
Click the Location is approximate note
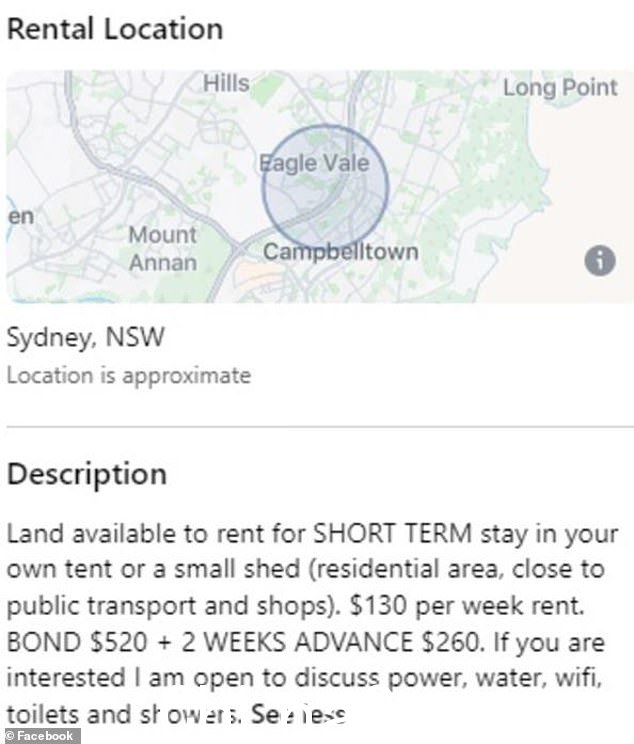[x=129, y=376]
